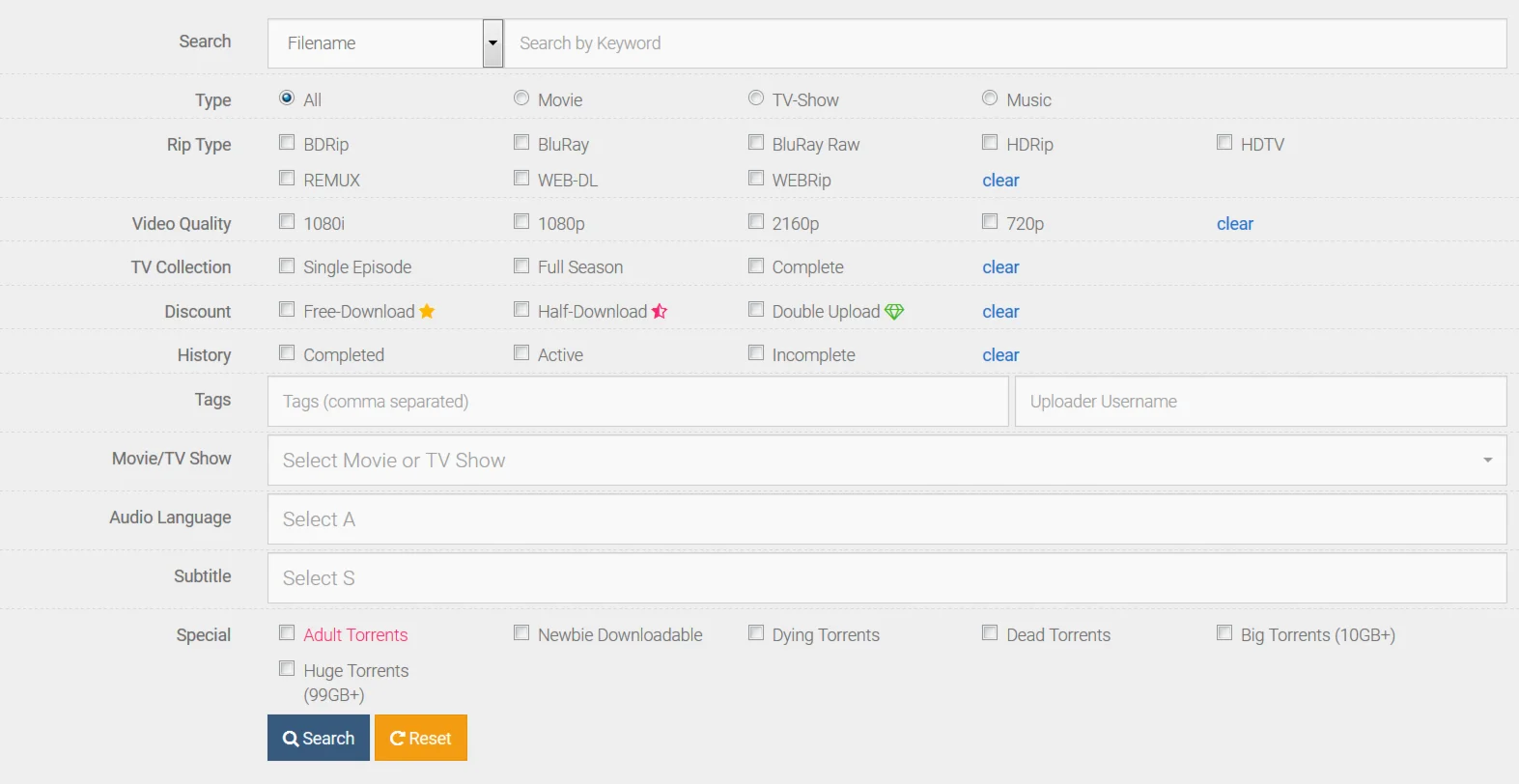Click the magnifier Search button
This screenshot has height=784, width=1519.
[x=319, y=738]
